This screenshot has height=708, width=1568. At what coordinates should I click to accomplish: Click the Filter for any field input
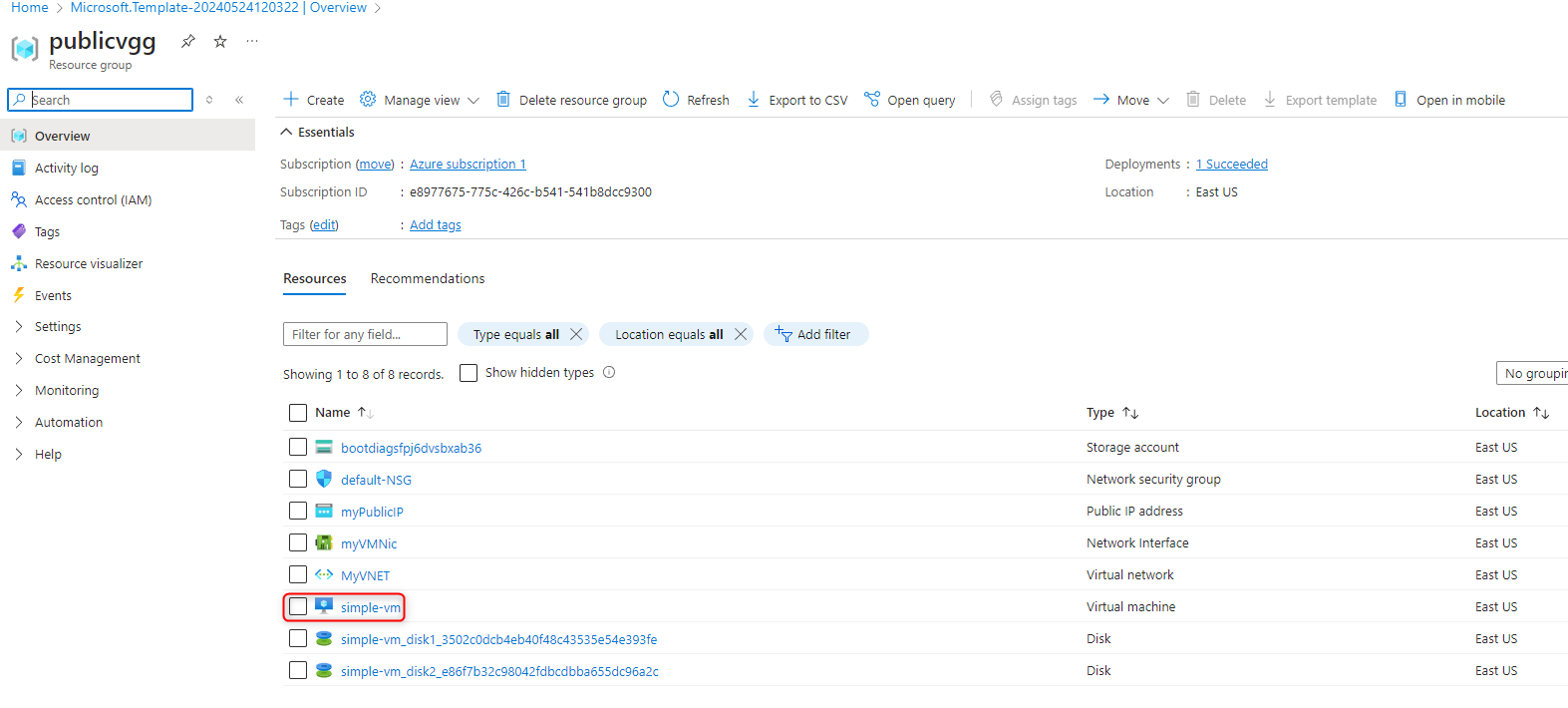point(365,334)
